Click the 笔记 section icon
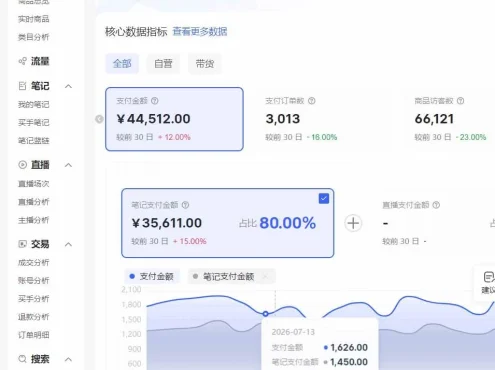This screenshot has width=495, height=370. click(x=22, y=86)
